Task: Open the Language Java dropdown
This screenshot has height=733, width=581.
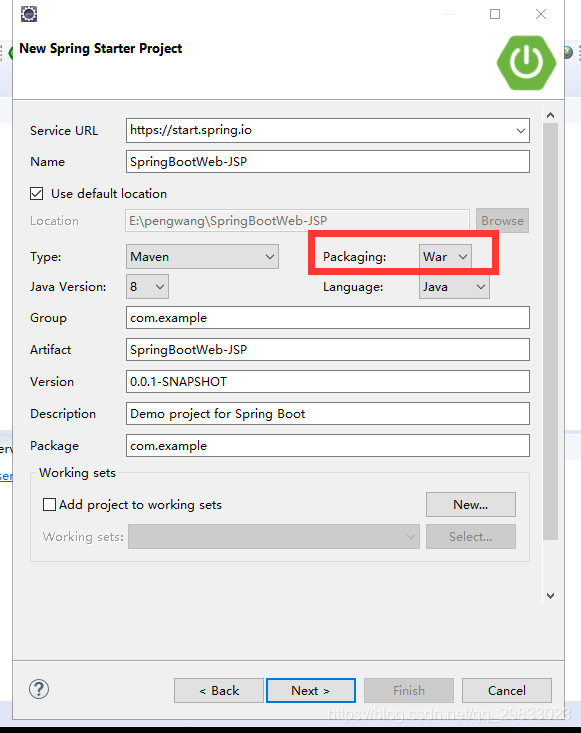Action: tap(454, 287)
